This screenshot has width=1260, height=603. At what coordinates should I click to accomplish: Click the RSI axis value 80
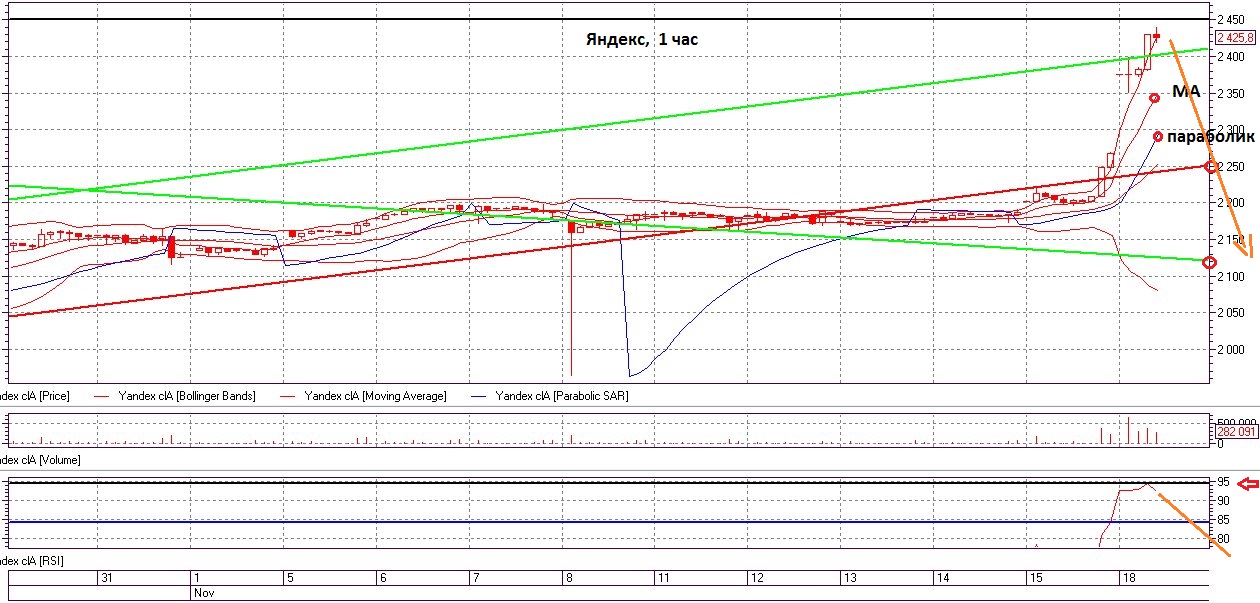1223,539
